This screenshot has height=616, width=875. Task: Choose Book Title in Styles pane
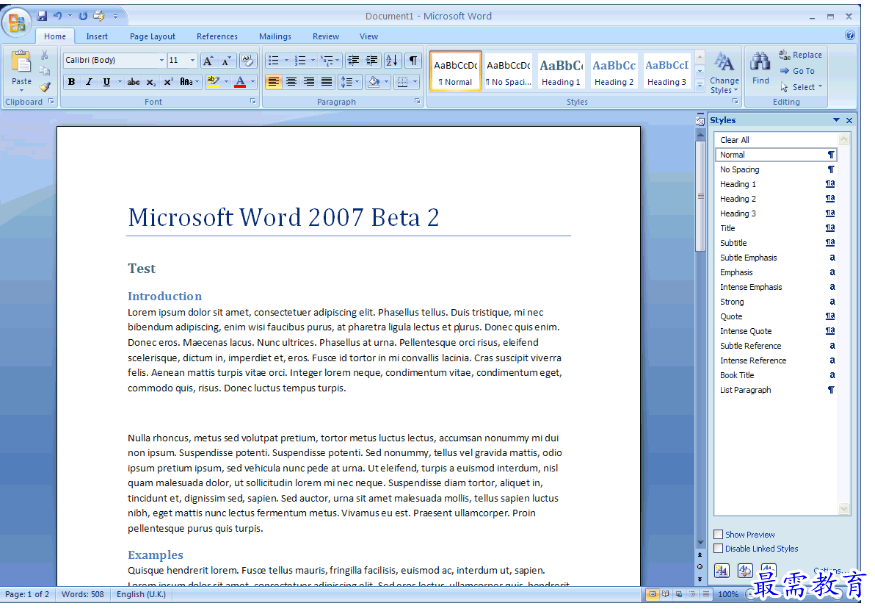[x=776, y=376]
